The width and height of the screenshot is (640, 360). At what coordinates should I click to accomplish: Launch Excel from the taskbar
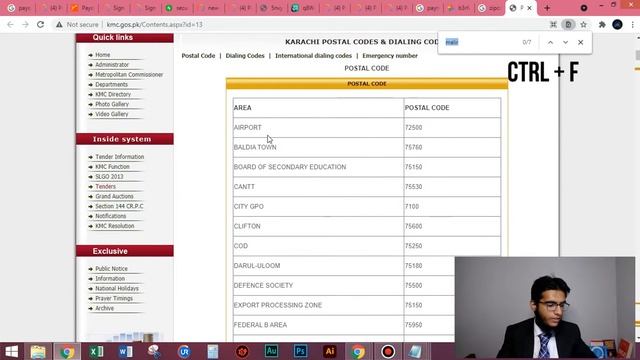click(x=96, y=351)
